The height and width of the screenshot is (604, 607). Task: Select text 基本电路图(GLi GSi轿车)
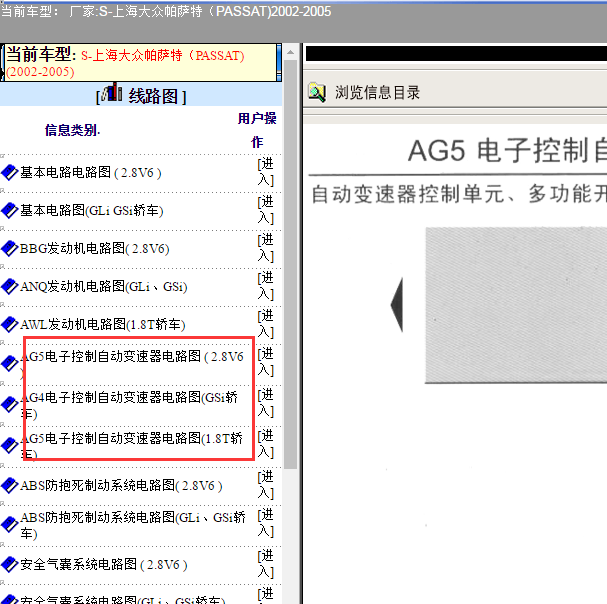[92, 211]
